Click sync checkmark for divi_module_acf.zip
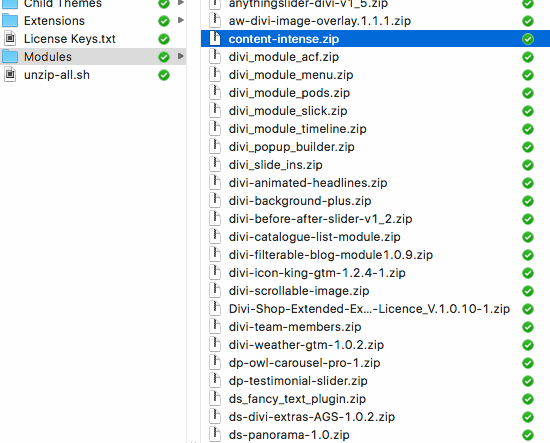The image size is (550, 443). (528, 57)
